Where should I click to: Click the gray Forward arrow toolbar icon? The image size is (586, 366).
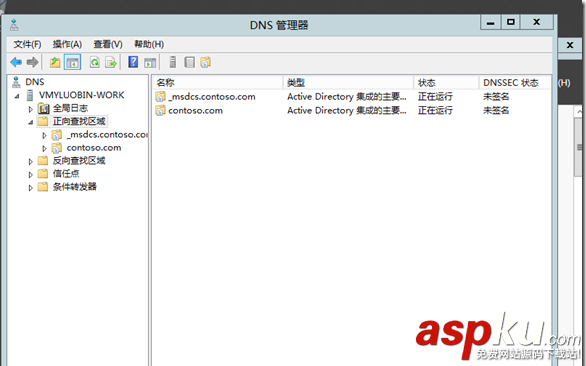pyautogui.click(x=33, y=62)
